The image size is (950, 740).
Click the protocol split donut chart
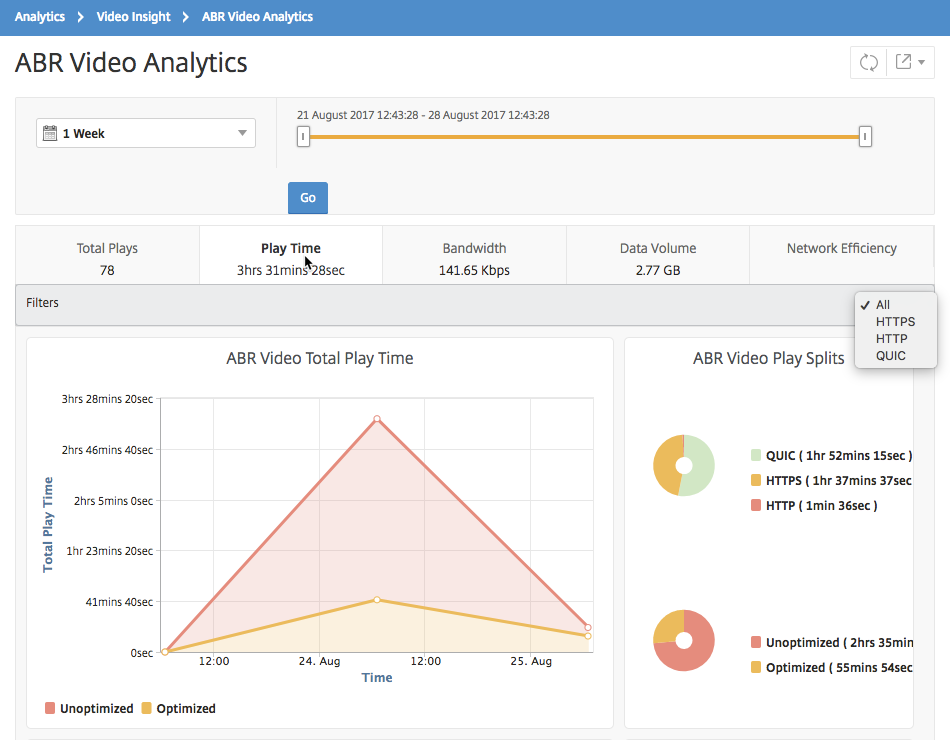coord(684,465)
